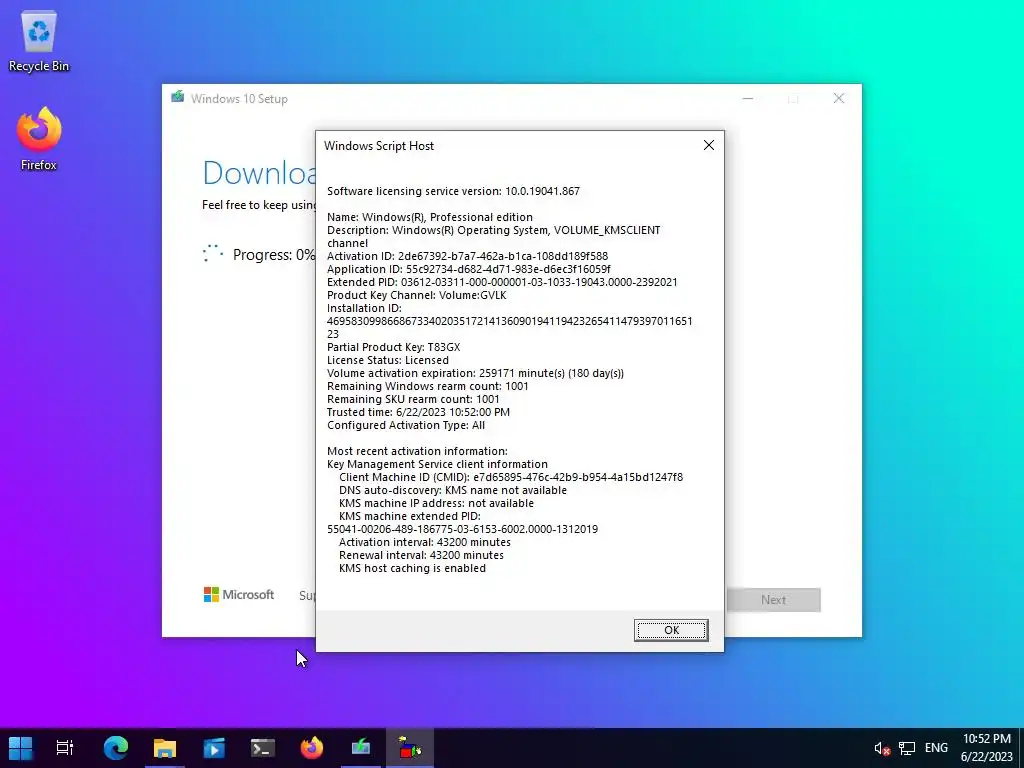Screen dimensions: 1024x768
Task: Click the 'Partial Product Key: T83GX' line
Action: pos(393,347)
